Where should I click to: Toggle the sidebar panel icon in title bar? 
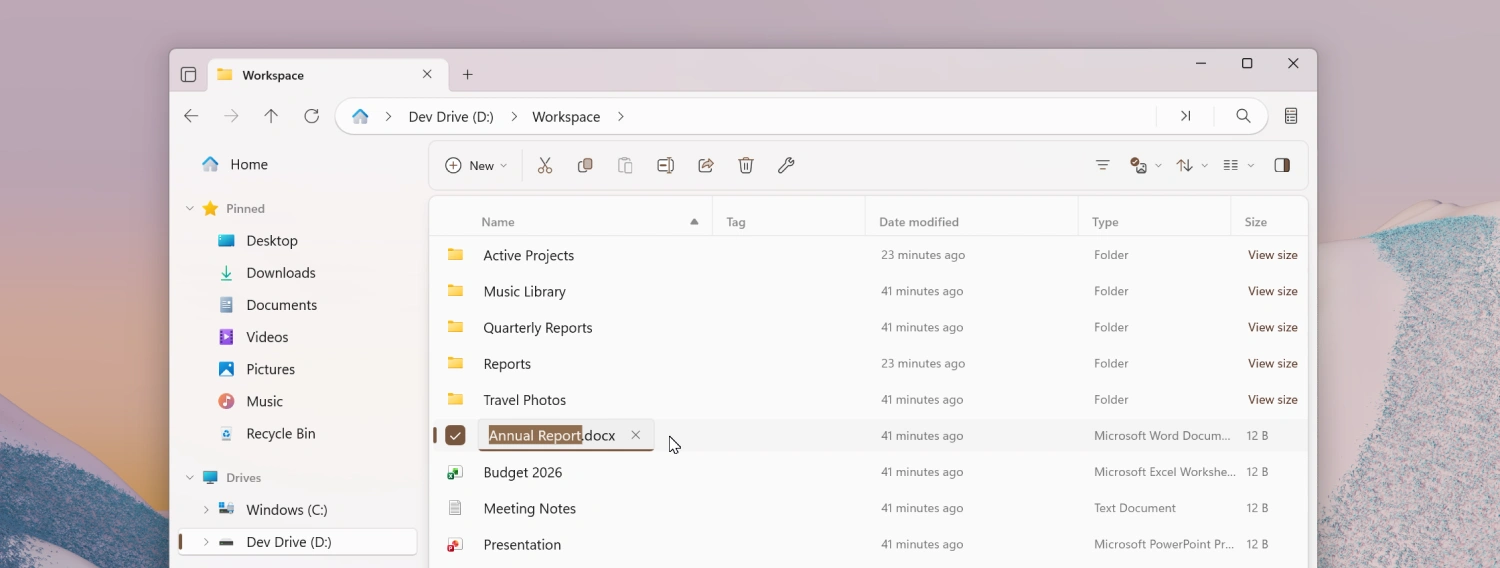[188, 75]
